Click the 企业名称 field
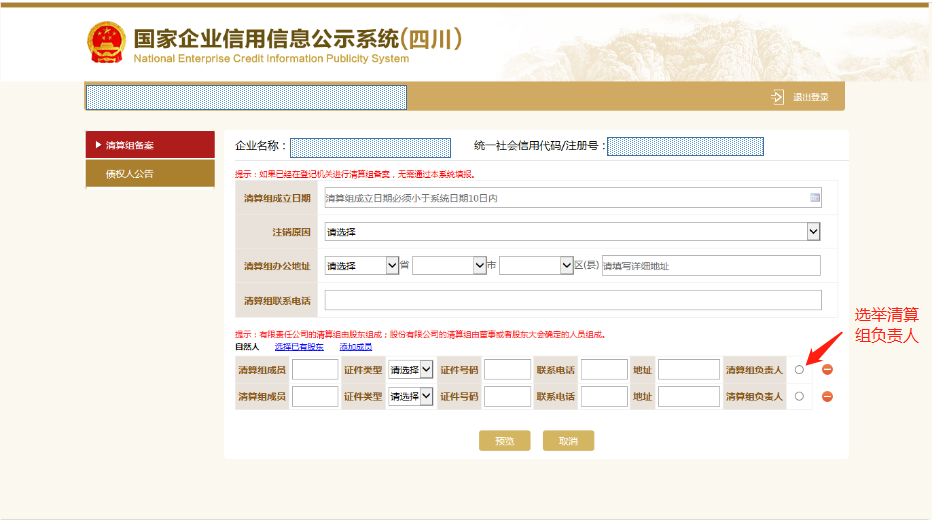This screenshot has height=524, width=932. pyautogui.click(x=370, y=147)
